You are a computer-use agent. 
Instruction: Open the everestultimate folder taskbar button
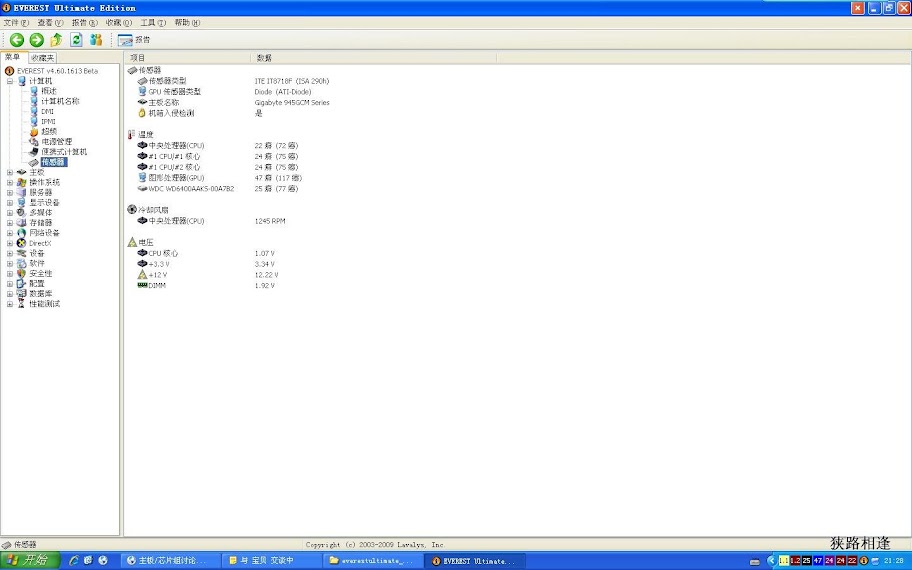tap(373, 561)
